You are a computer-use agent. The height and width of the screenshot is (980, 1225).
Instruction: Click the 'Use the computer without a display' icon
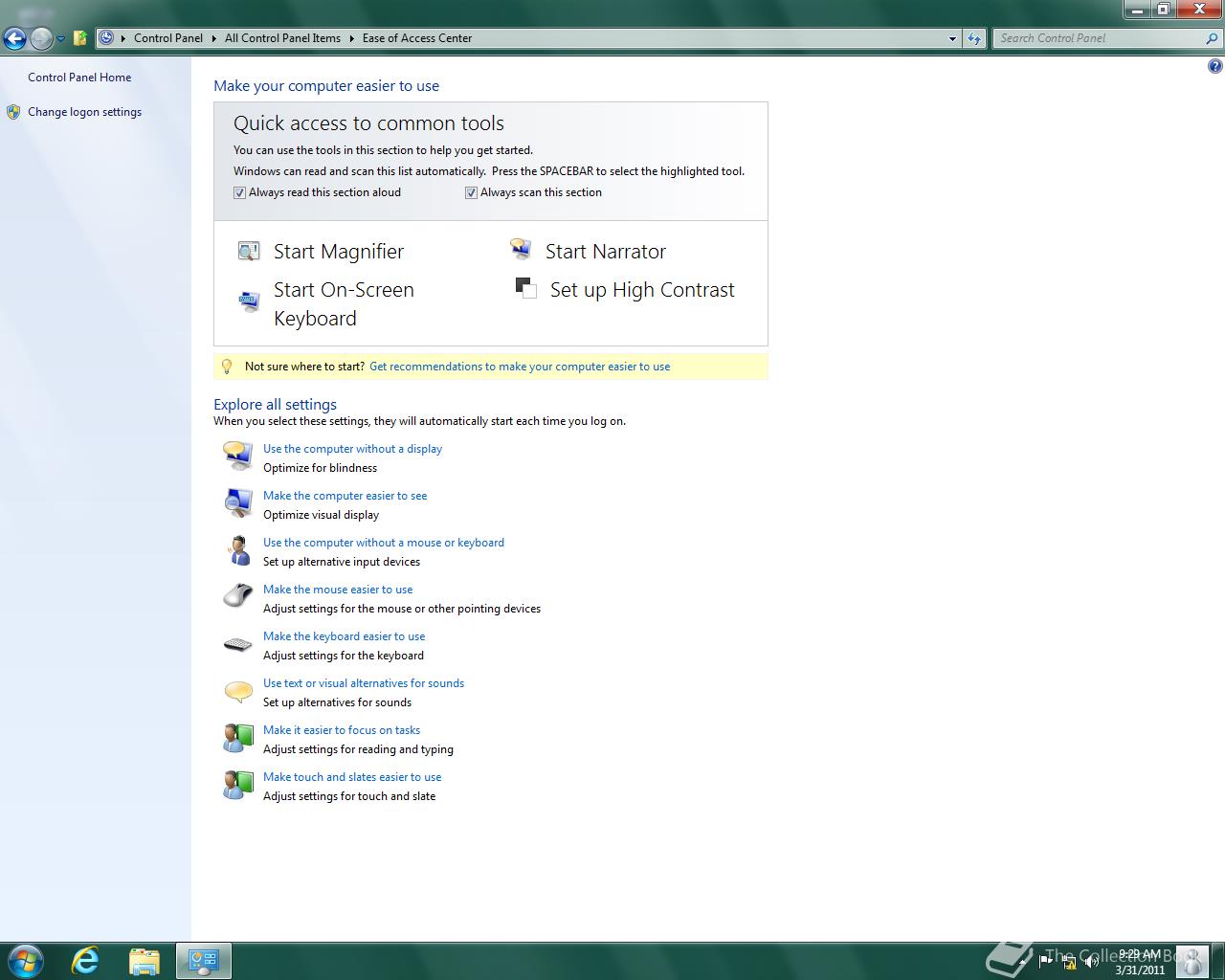[237, 456]
